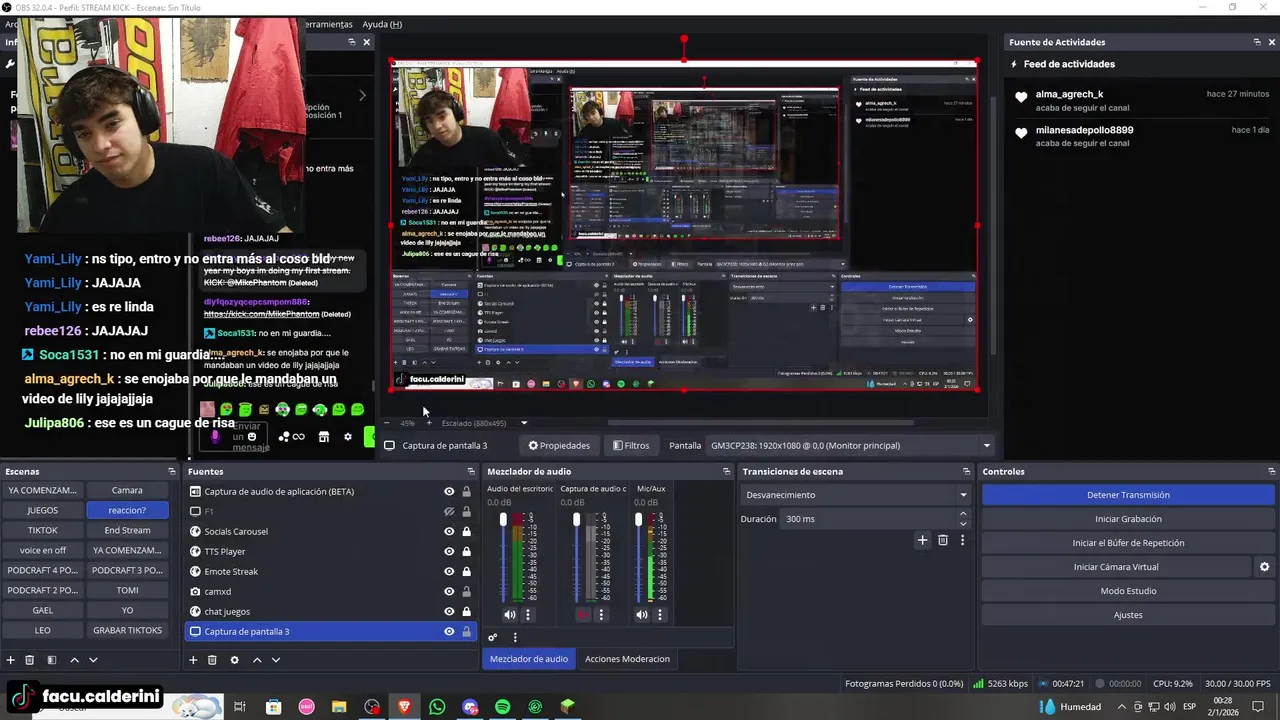Screen dimensions: 1280x720
Task: Open Ajustes settings button
Action: (x=1128, y=615)
